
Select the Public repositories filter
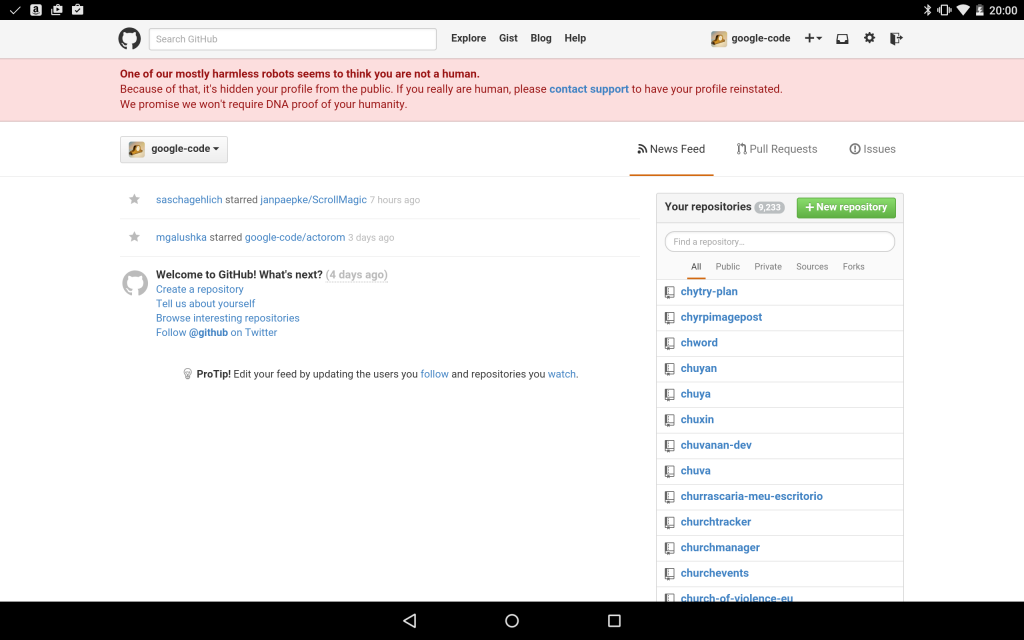pyautogui.click(x=728, y=266)
